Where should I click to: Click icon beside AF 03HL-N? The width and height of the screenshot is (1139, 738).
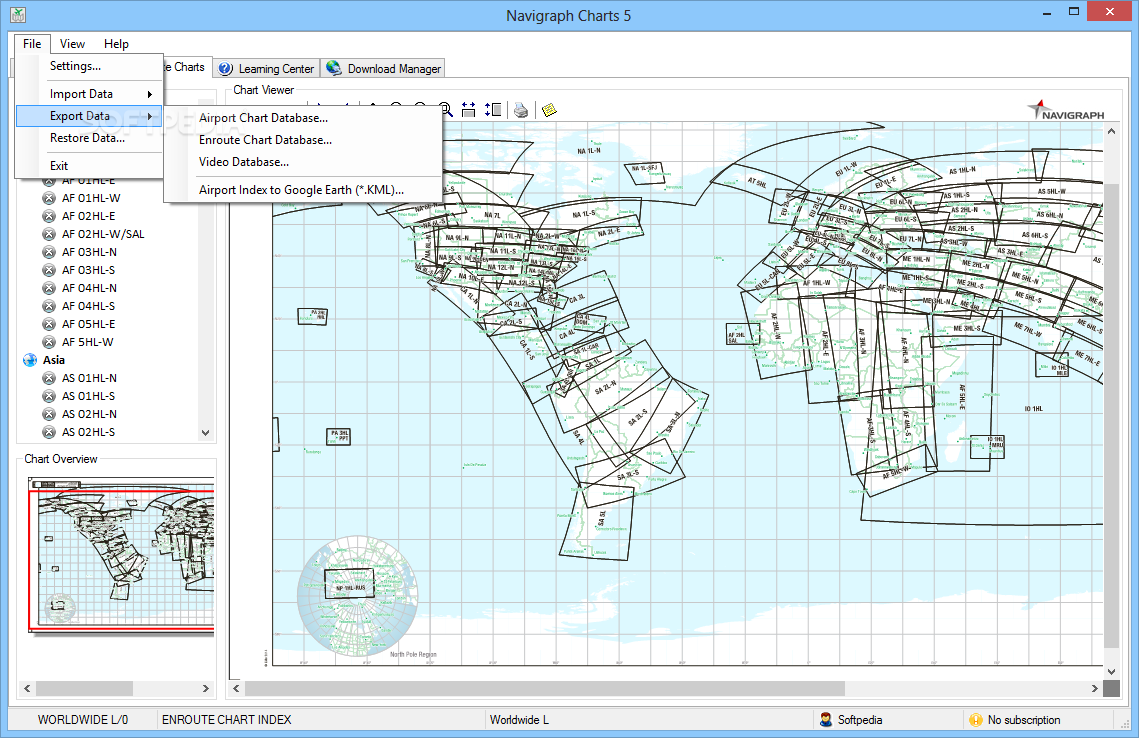tap(49, 252)
